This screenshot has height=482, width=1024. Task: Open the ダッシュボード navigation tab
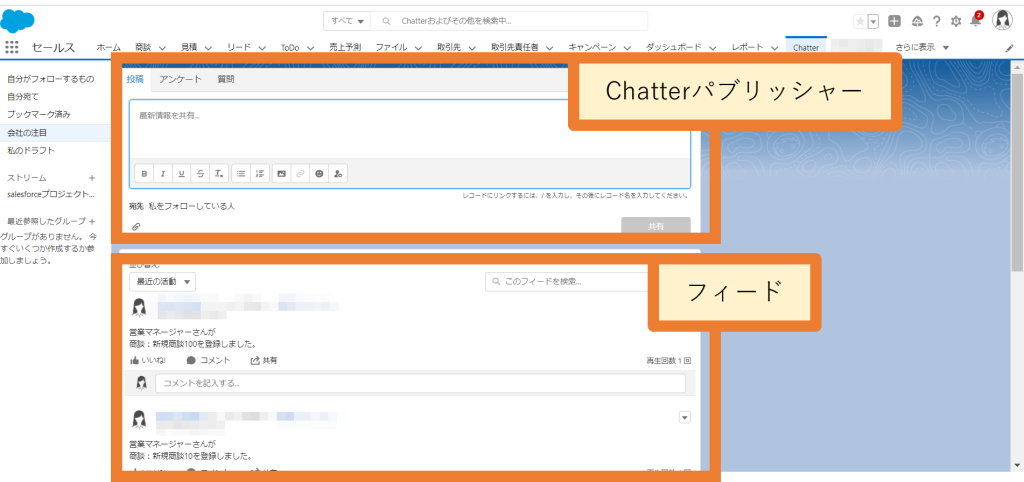coord(681,48)
